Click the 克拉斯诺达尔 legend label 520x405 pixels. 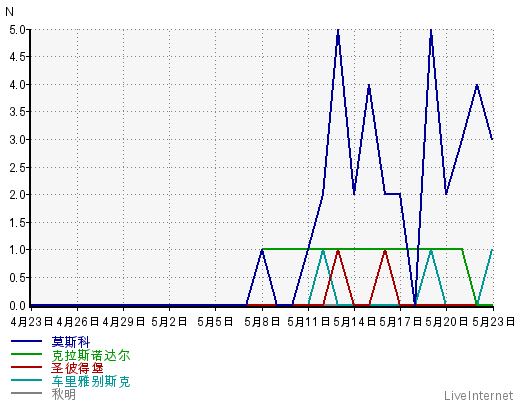(x=91, y=355)
